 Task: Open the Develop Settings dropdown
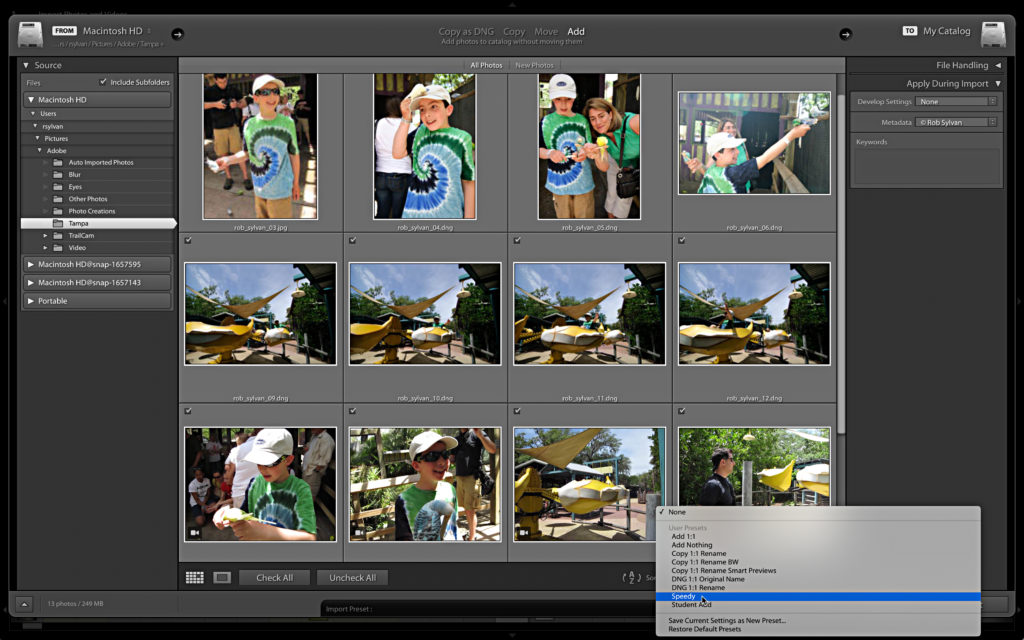pos(958,102)
